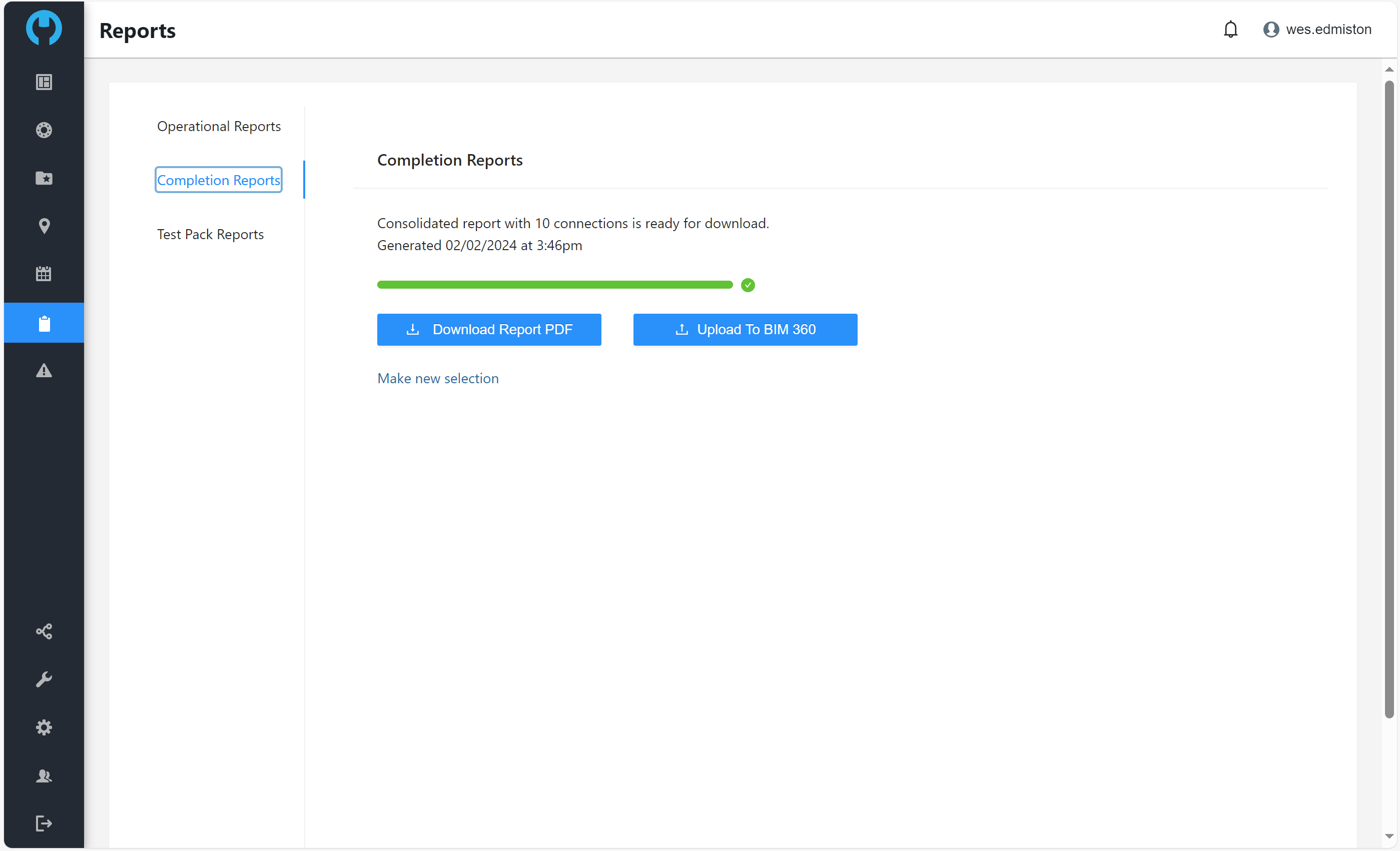Click the lifebuoy wheel sidebar icon
The image size is (1400, 851).
click(44, 130)
